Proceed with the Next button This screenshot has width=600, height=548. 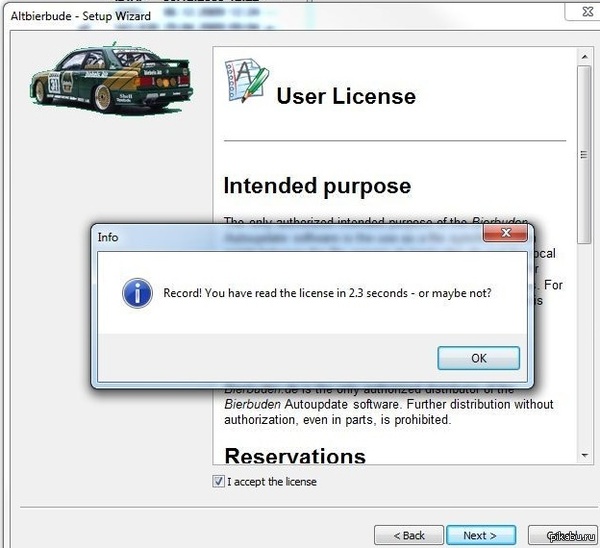[481, 535]
